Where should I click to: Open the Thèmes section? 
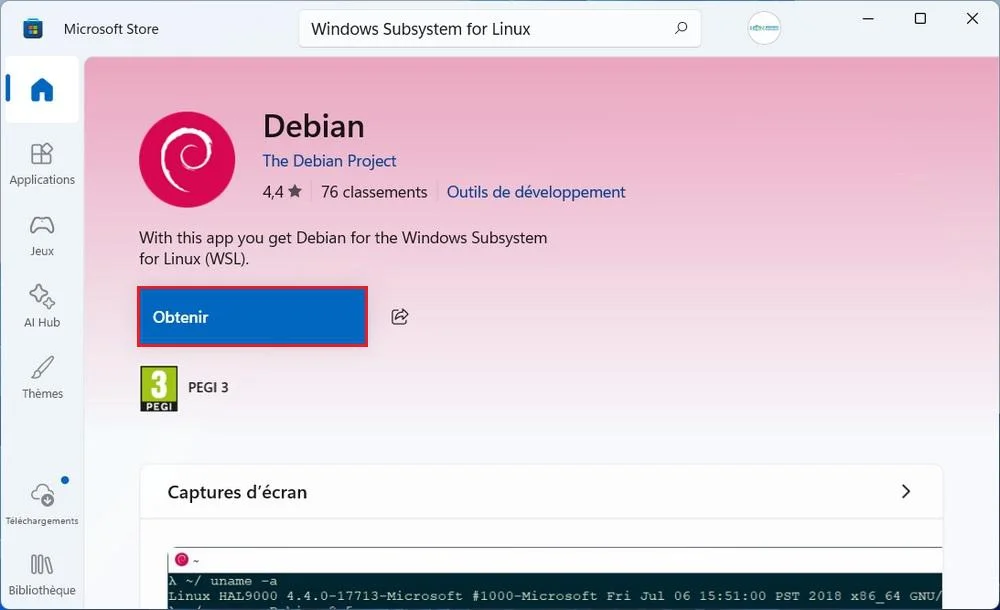[42, 378]
